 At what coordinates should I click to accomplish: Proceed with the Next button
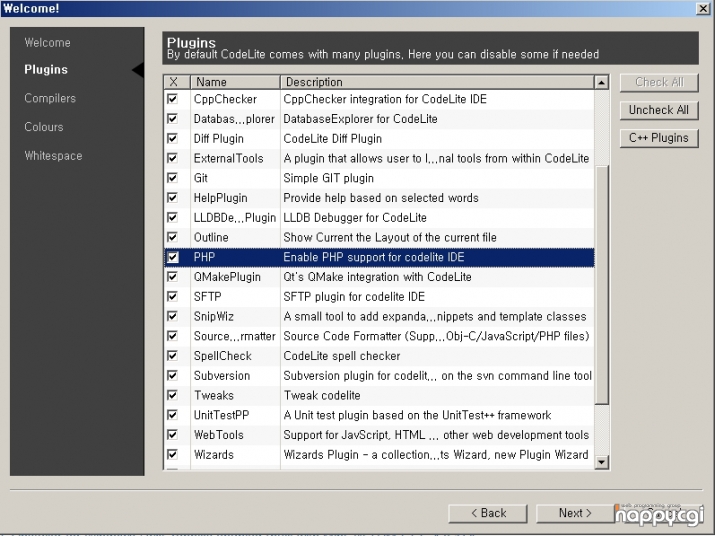[575, 513]
